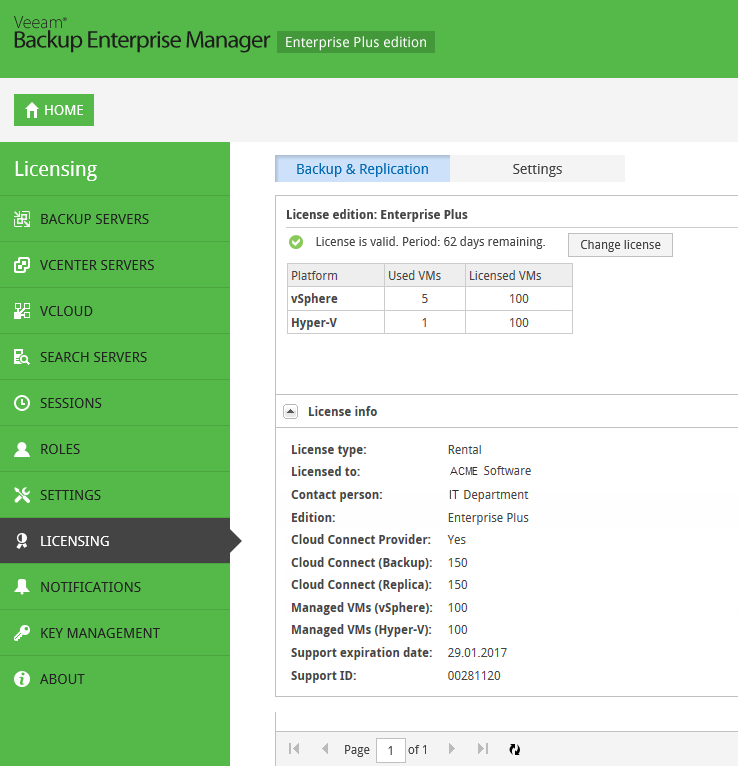Open NOTIFICATIONS menu item
This screenshot has width=738, height=766.
click(x=115, y=587)
